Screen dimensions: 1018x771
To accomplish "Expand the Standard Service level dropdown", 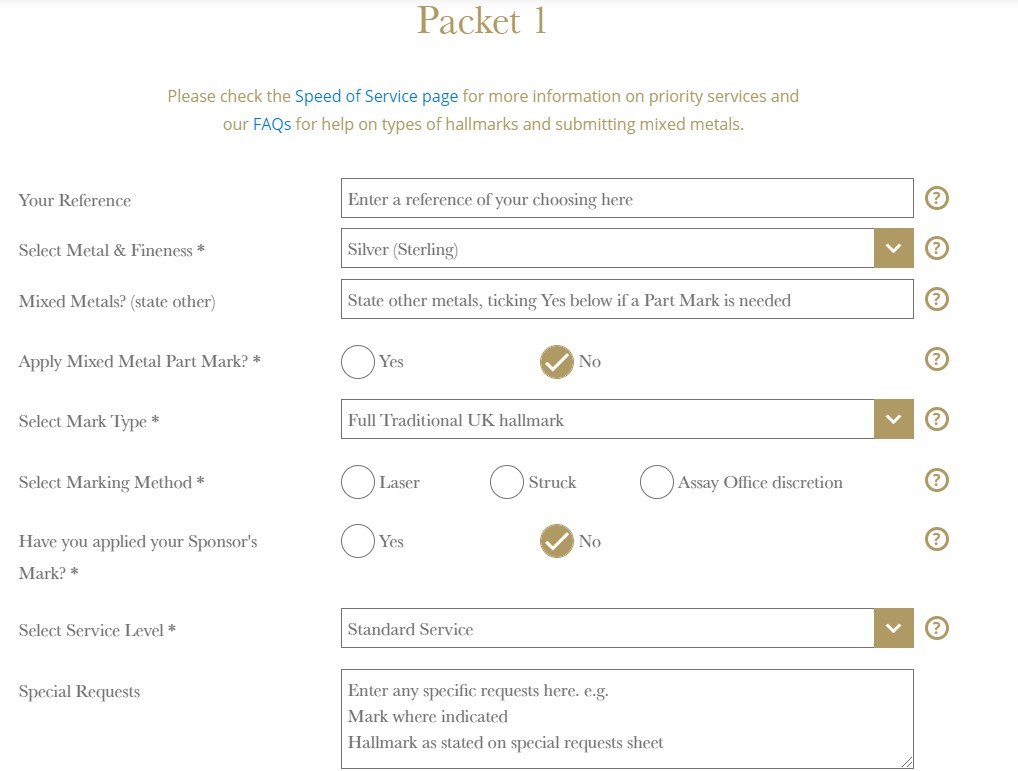I will (627, 628).
